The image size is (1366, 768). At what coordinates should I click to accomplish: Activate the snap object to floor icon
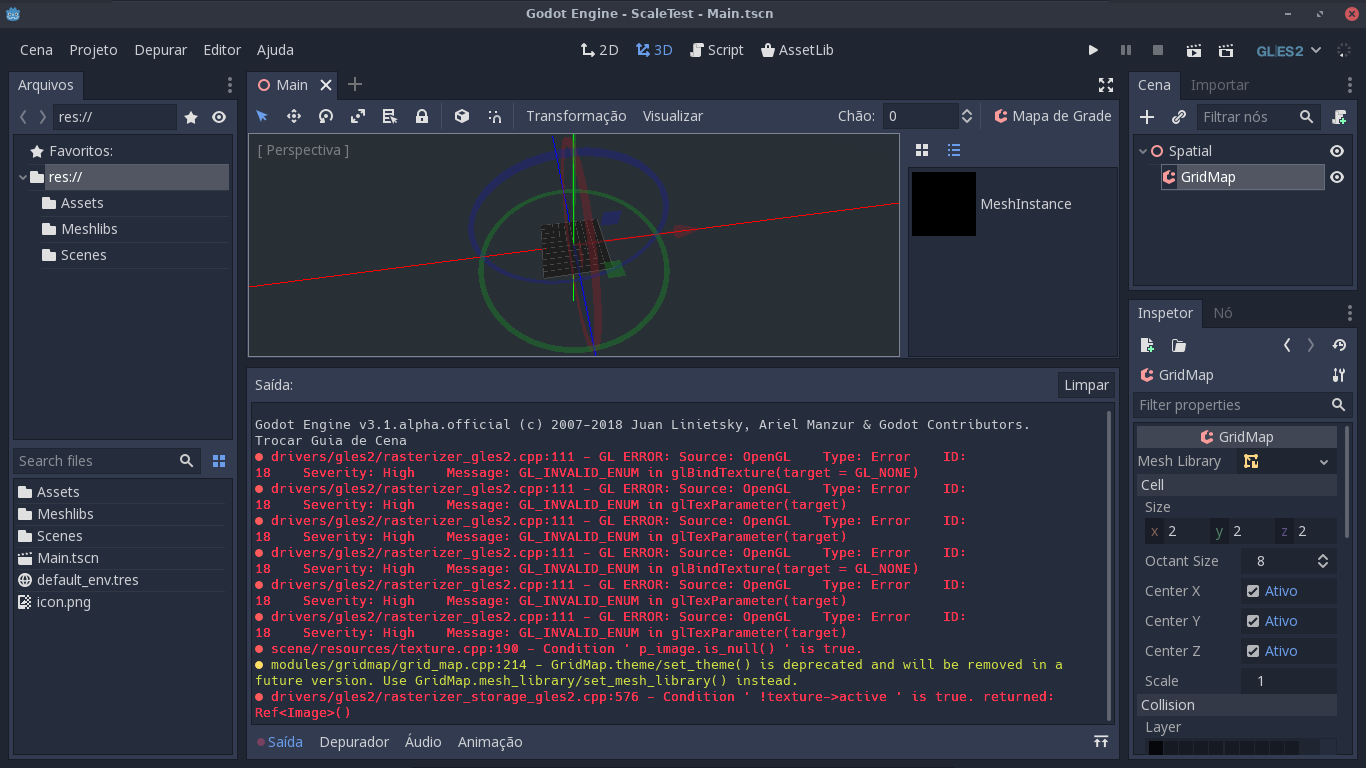(x=462, y=116)
